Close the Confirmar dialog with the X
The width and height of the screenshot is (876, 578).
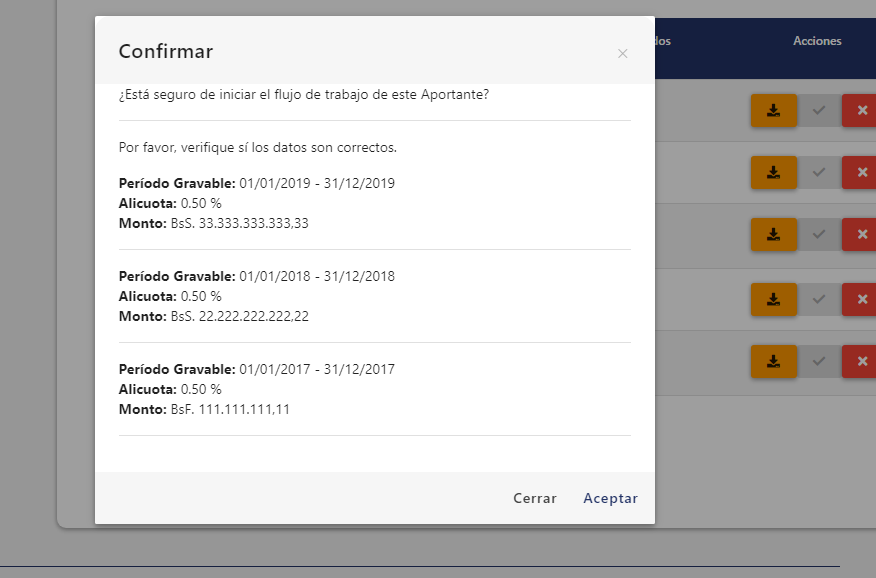(623, 53)
